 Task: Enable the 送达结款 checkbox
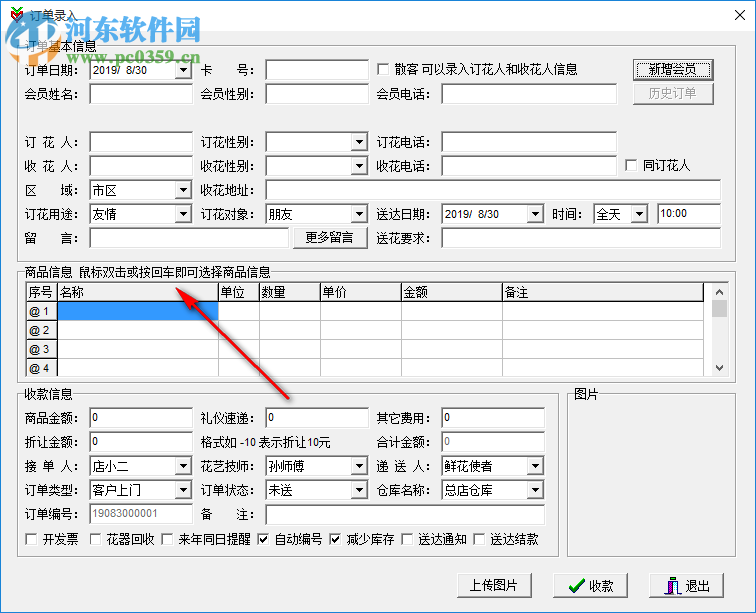(x=479, y=539)
